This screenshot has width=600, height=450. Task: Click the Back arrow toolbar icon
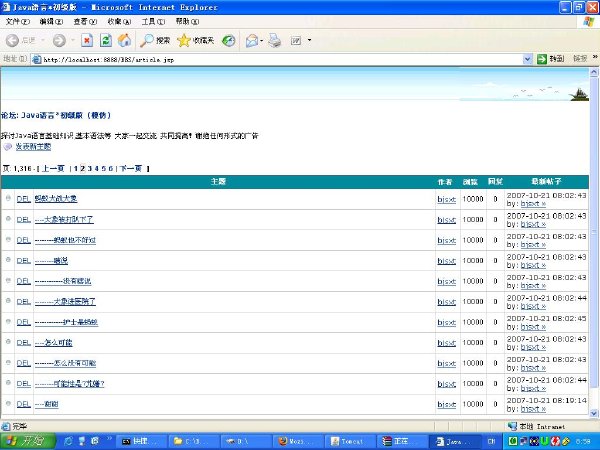[x=12, y=40]
